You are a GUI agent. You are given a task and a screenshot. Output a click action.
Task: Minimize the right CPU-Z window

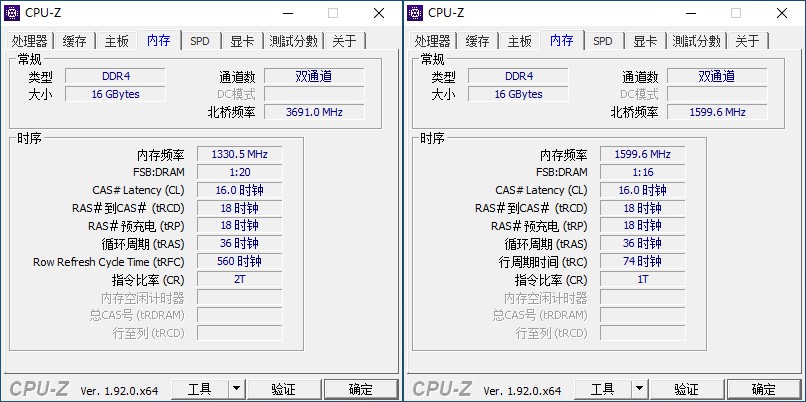(x=690, y=13)
